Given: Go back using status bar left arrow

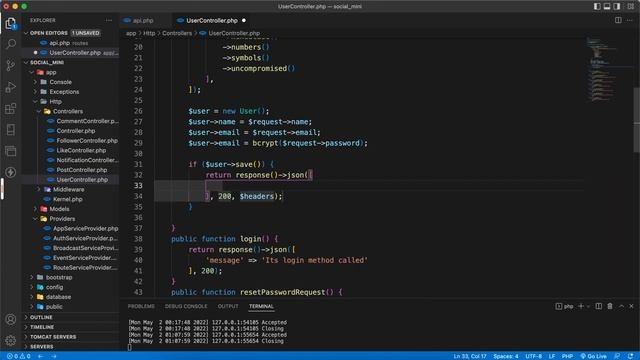Looking at the screenshot, I should pos(41,356).
